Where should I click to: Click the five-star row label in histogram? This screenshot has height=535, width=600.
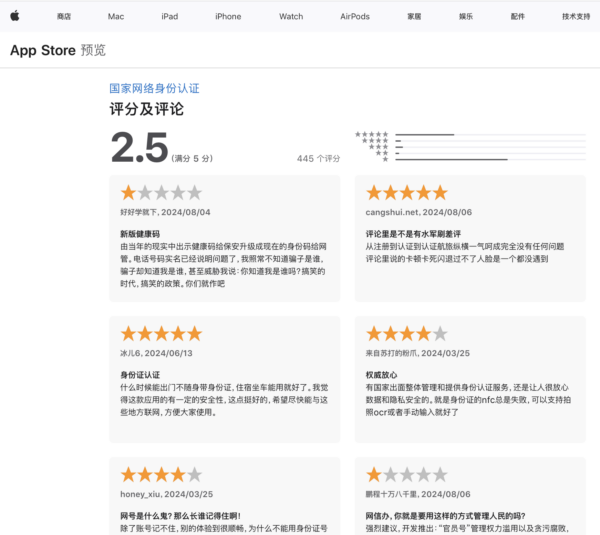click(x=372, y=134)
